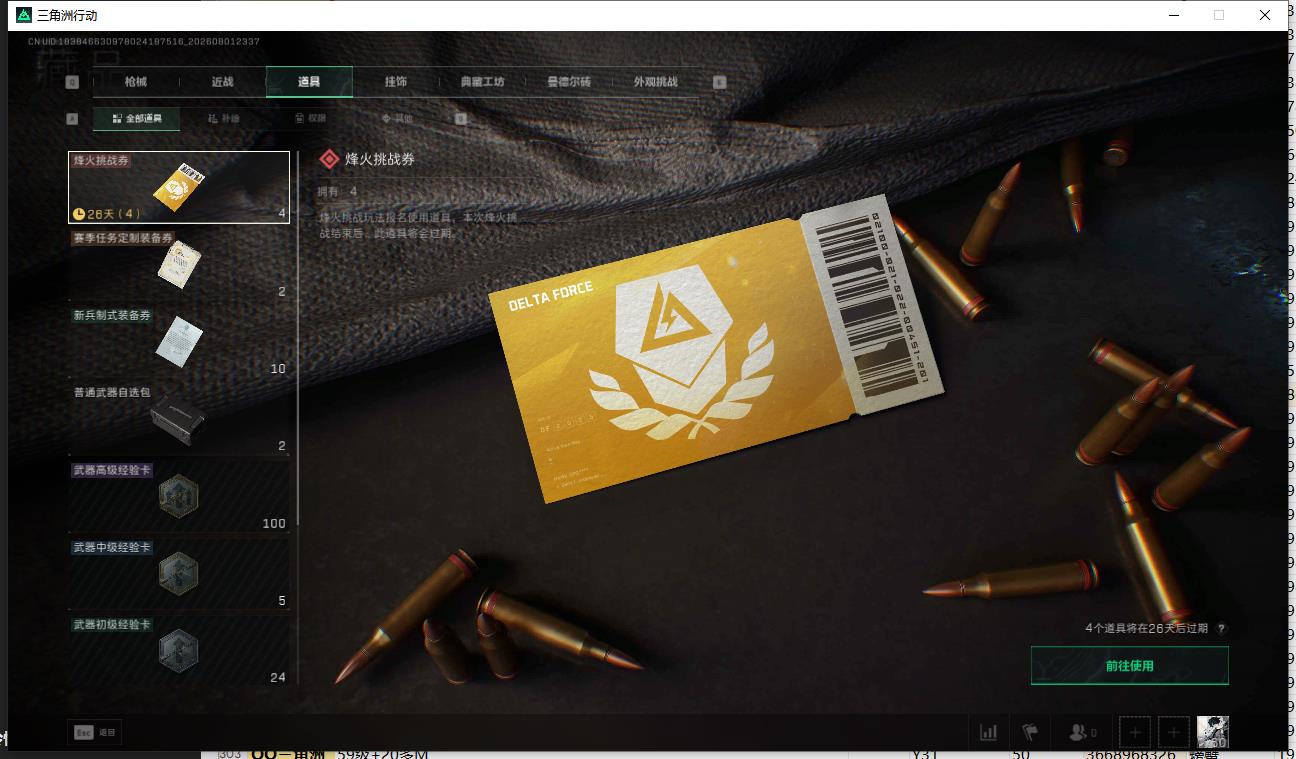This screenshot has width=1296, height=759.
Task: Select the 全部道具 filter
Action: (x=136, y=119)
